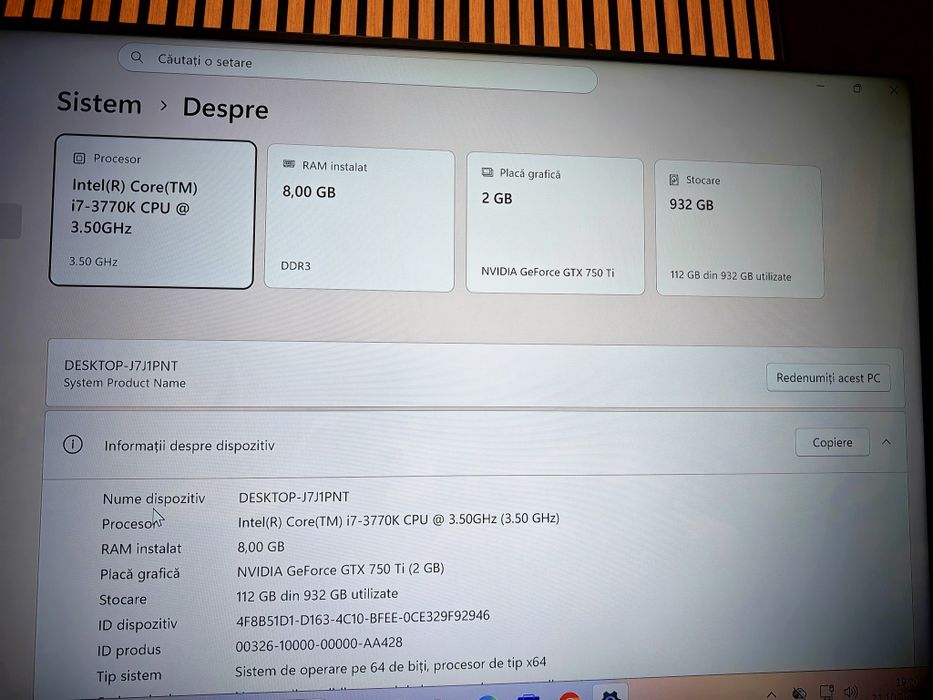
Task: Click the Settings gear taskbar icon
Action: 610,695
